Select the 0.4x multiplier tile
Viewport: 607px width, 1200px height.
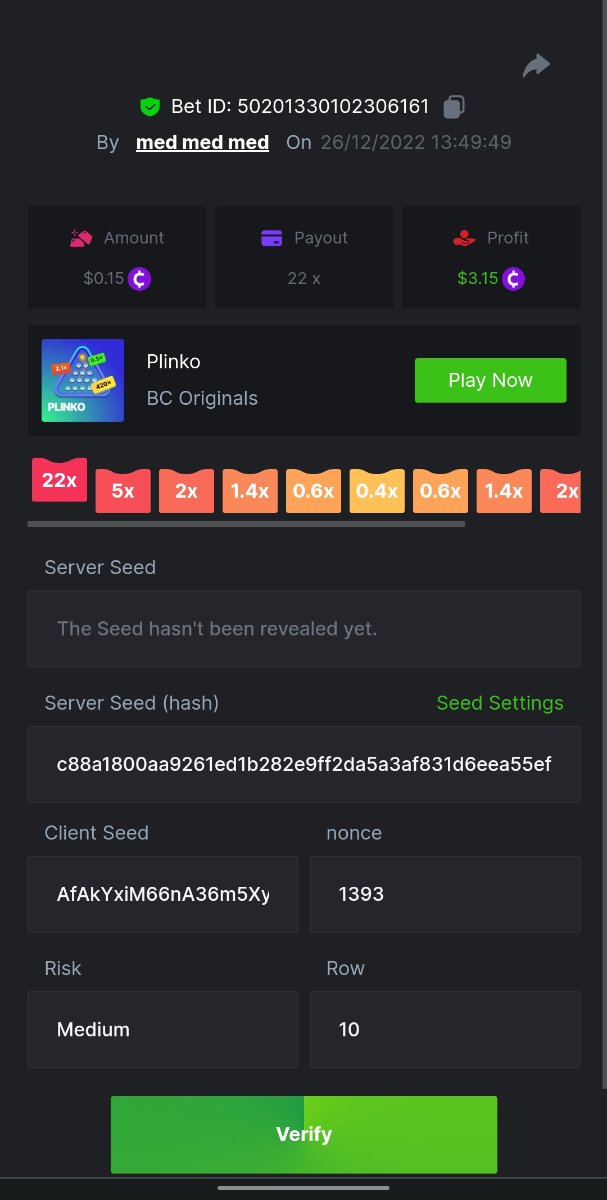tap(377, 491)
